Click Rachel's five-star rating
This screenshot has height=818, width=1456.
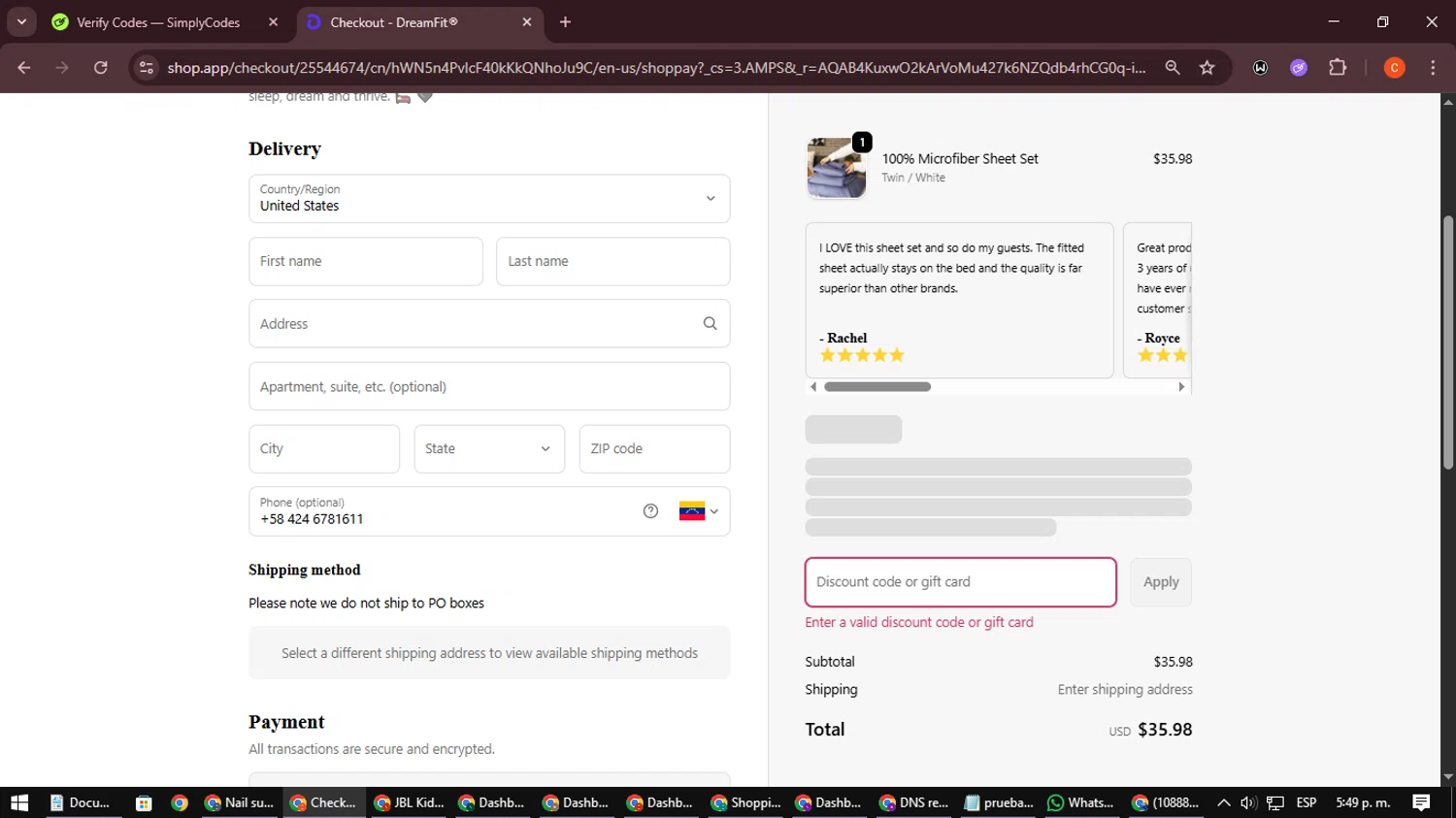(x=862, y=355)
